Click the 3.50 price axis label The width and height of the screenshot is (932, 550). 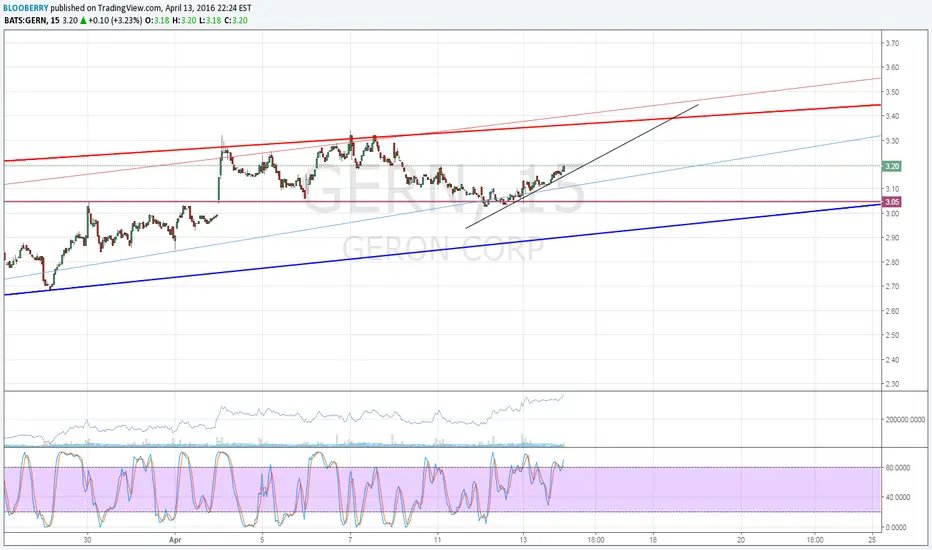[892, 92]
